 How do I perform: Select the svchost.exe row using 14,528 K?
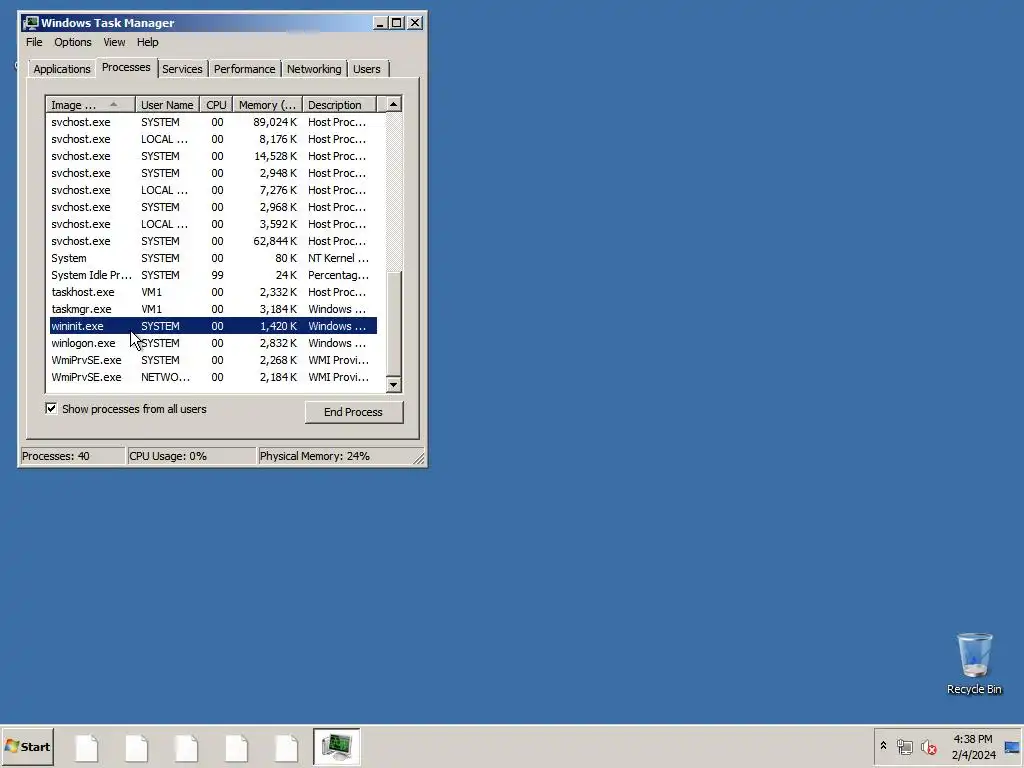(213, 156)
